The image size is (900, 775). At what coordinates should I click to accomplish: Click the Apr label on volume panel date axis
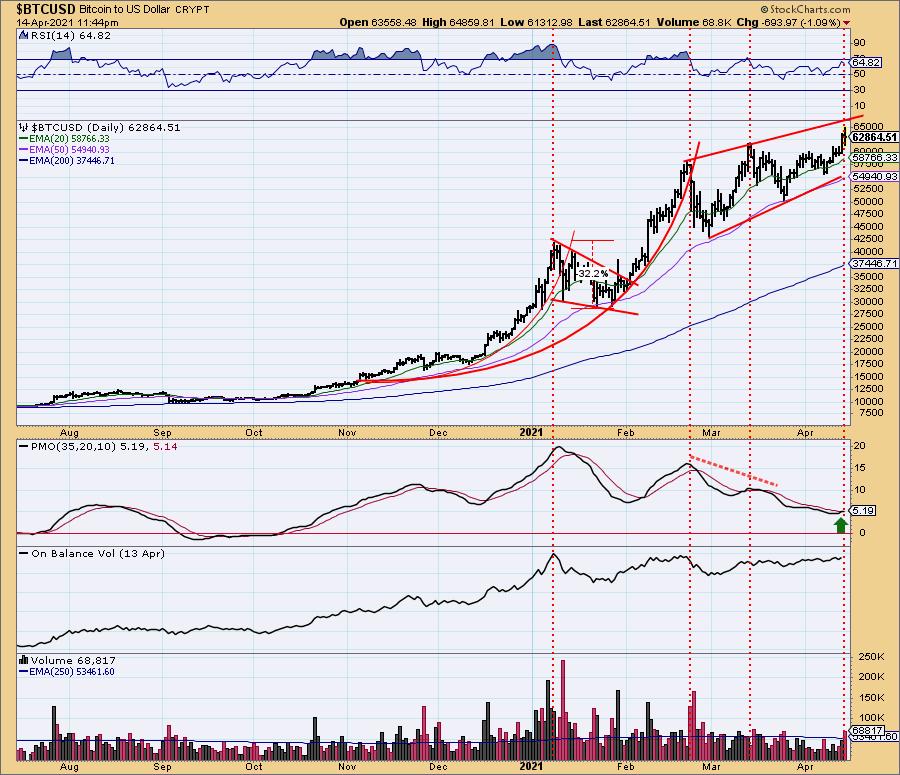[805, 767]
